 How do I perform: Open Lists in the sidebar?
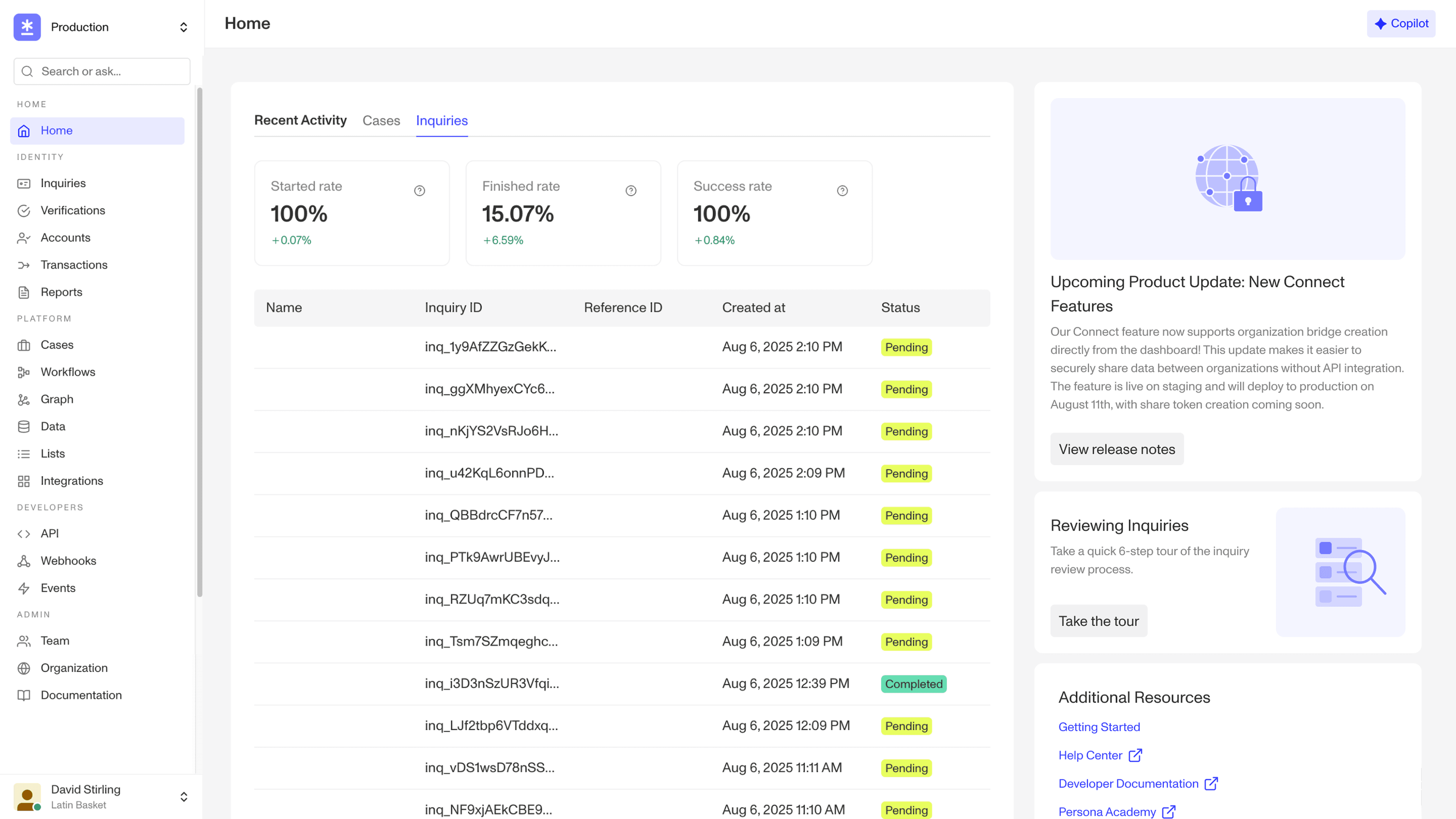[97, 453]
